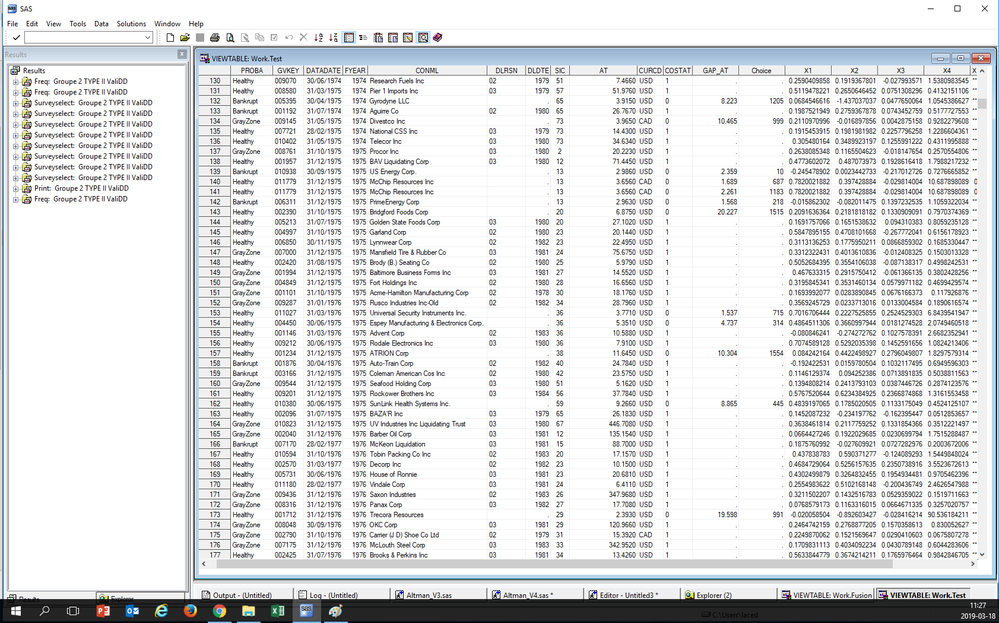
Task: Toggle Form View mode icon
Action: click(363, 38)
